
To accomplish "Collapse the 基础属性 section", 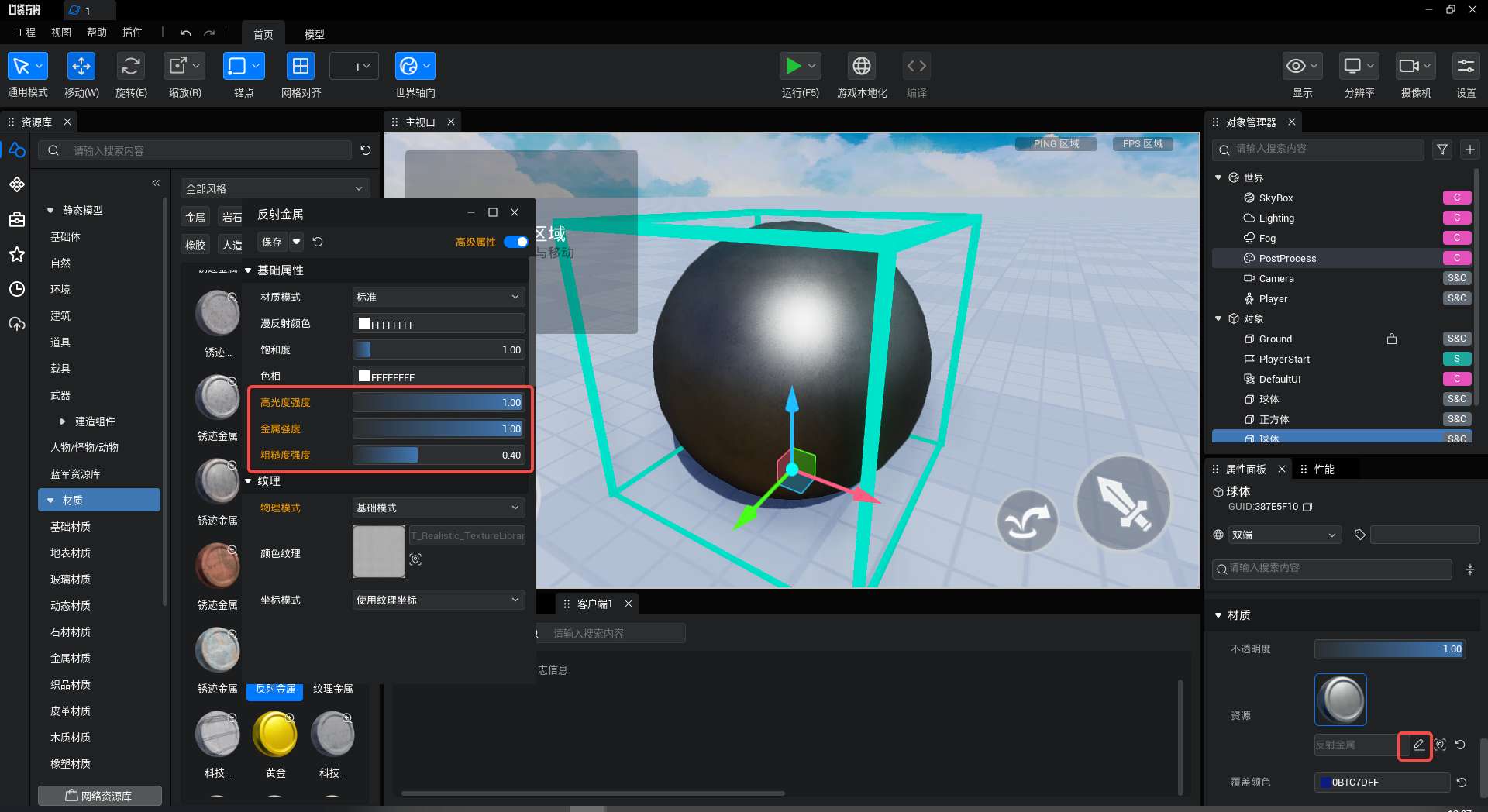I will pyautogui.click(x=248, y=270).
